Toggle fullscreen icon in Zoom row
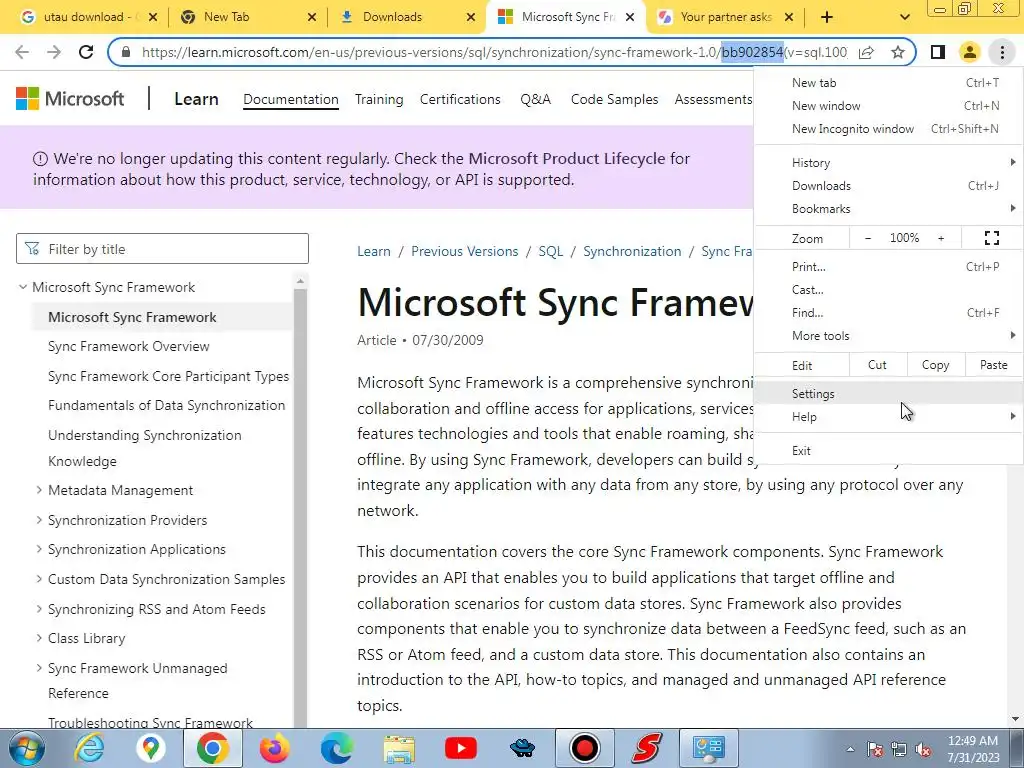 [991, 238]
